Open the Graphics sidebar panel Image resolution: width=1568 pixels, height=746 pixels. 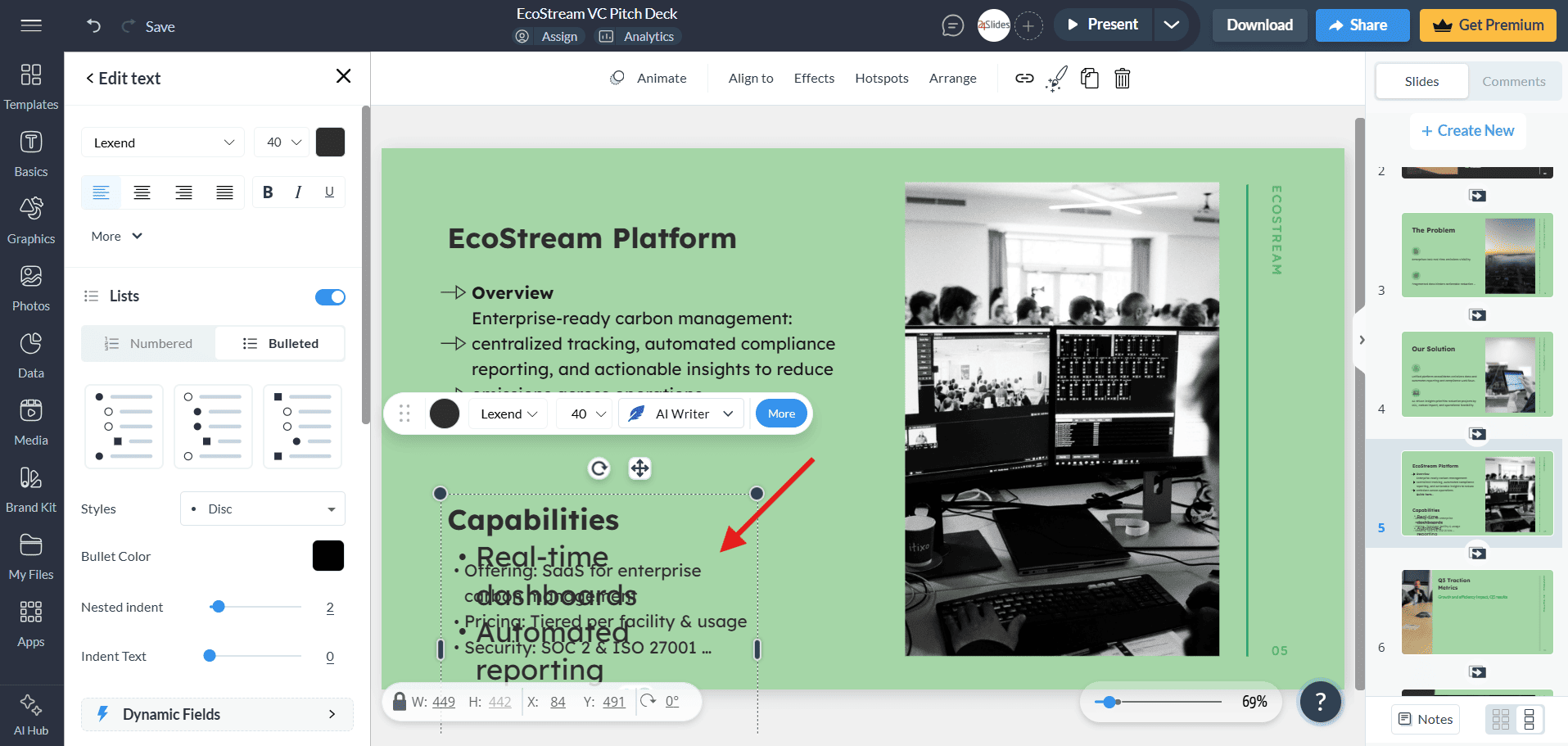click(31, 221)
